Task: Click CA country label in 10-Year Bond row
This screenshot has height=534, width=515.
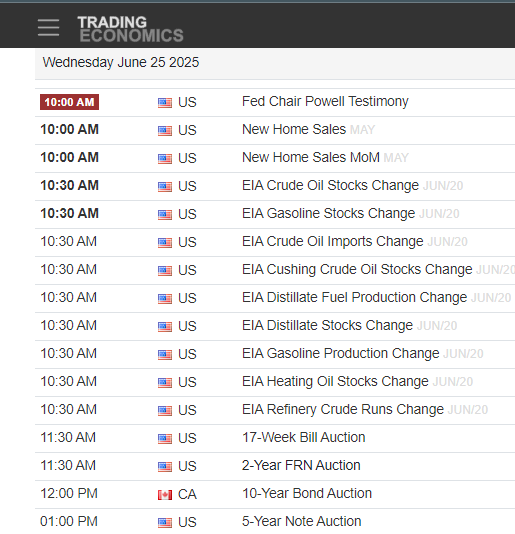Action: 187,494
